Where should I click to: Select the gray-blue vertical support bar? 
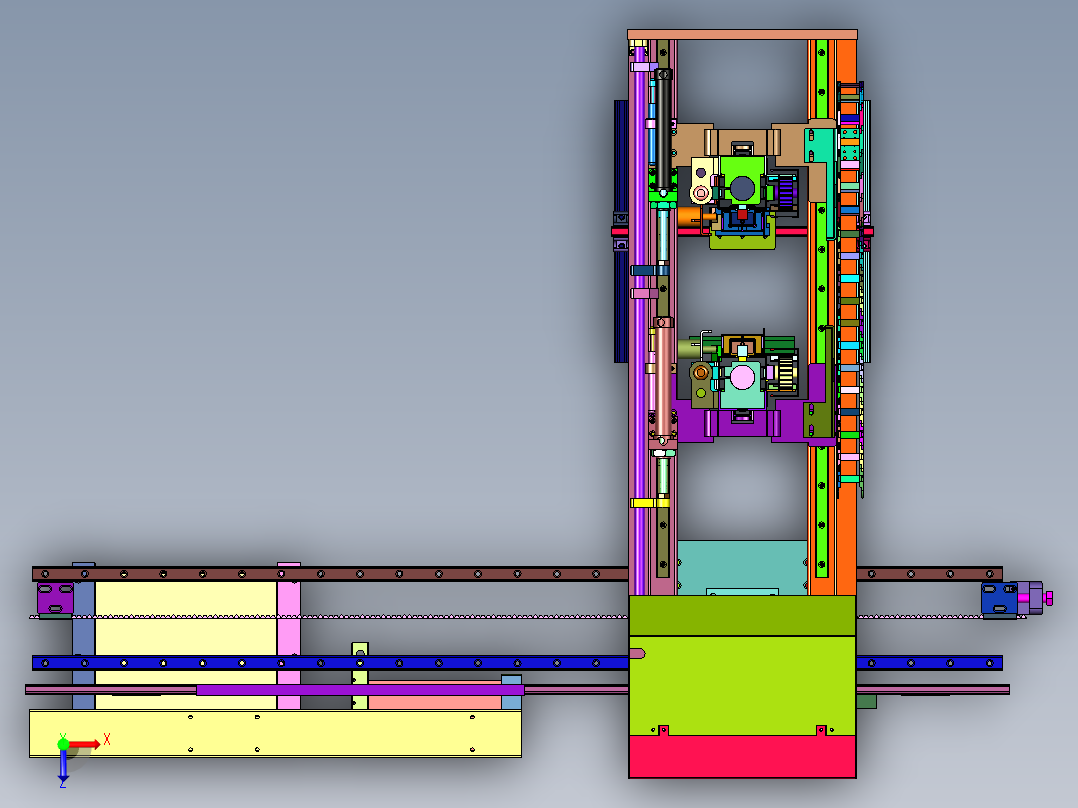[x=84, y=636]
